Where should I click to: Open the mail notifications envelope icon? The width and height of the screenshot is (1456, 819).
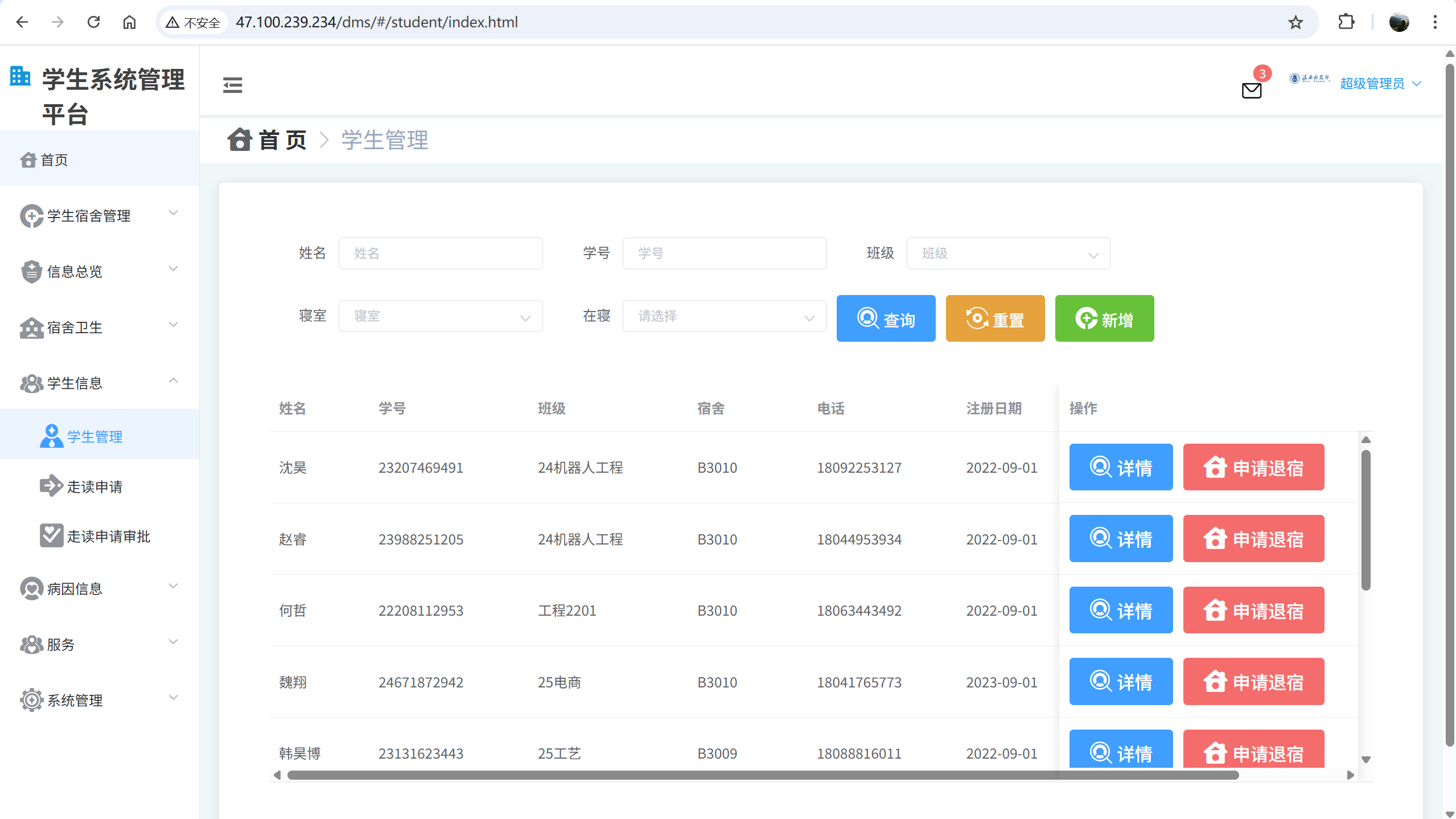[1251, 91]
